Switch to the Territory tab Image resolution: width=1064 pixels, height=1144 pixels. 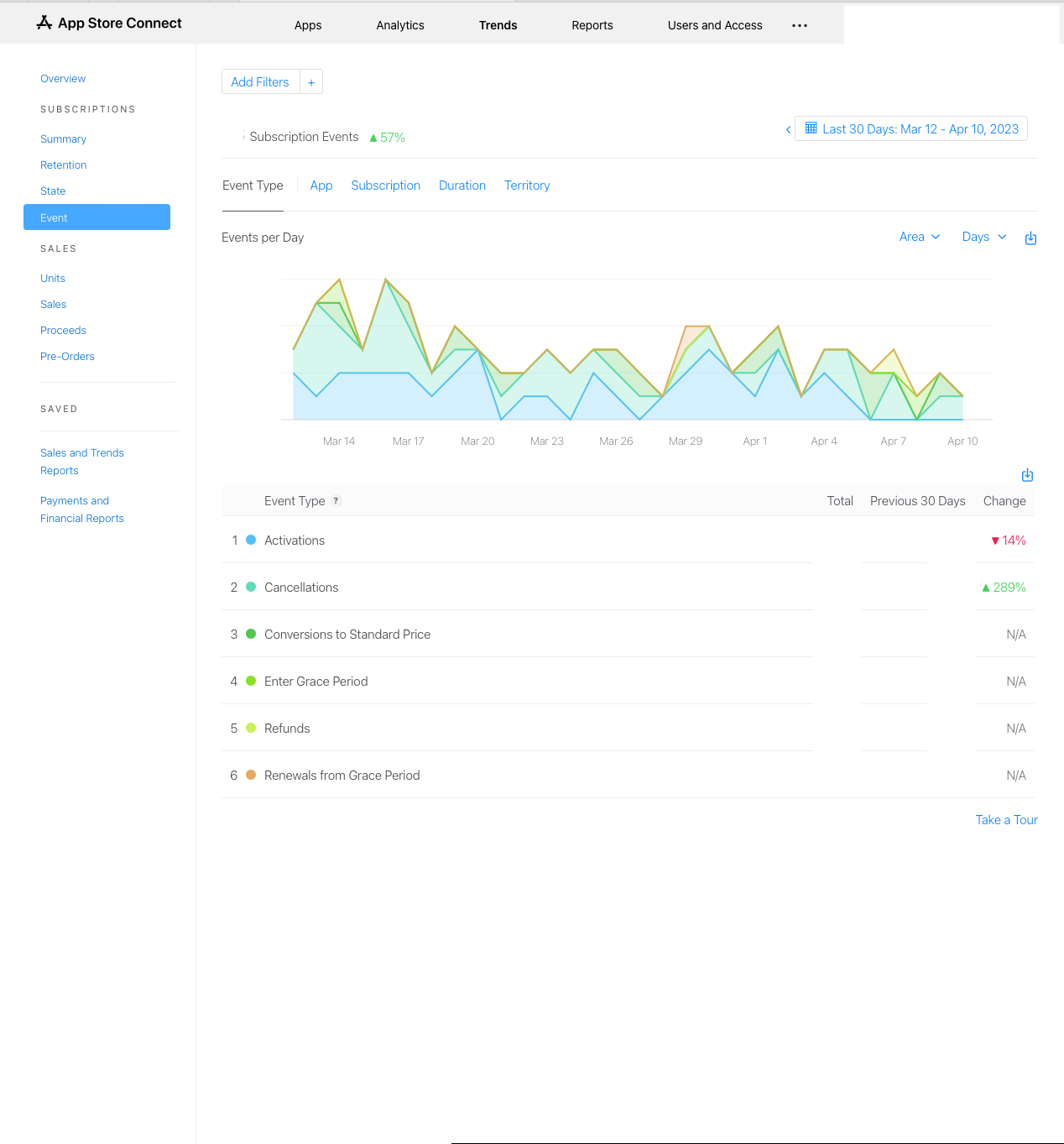click(x=527, y=185)
